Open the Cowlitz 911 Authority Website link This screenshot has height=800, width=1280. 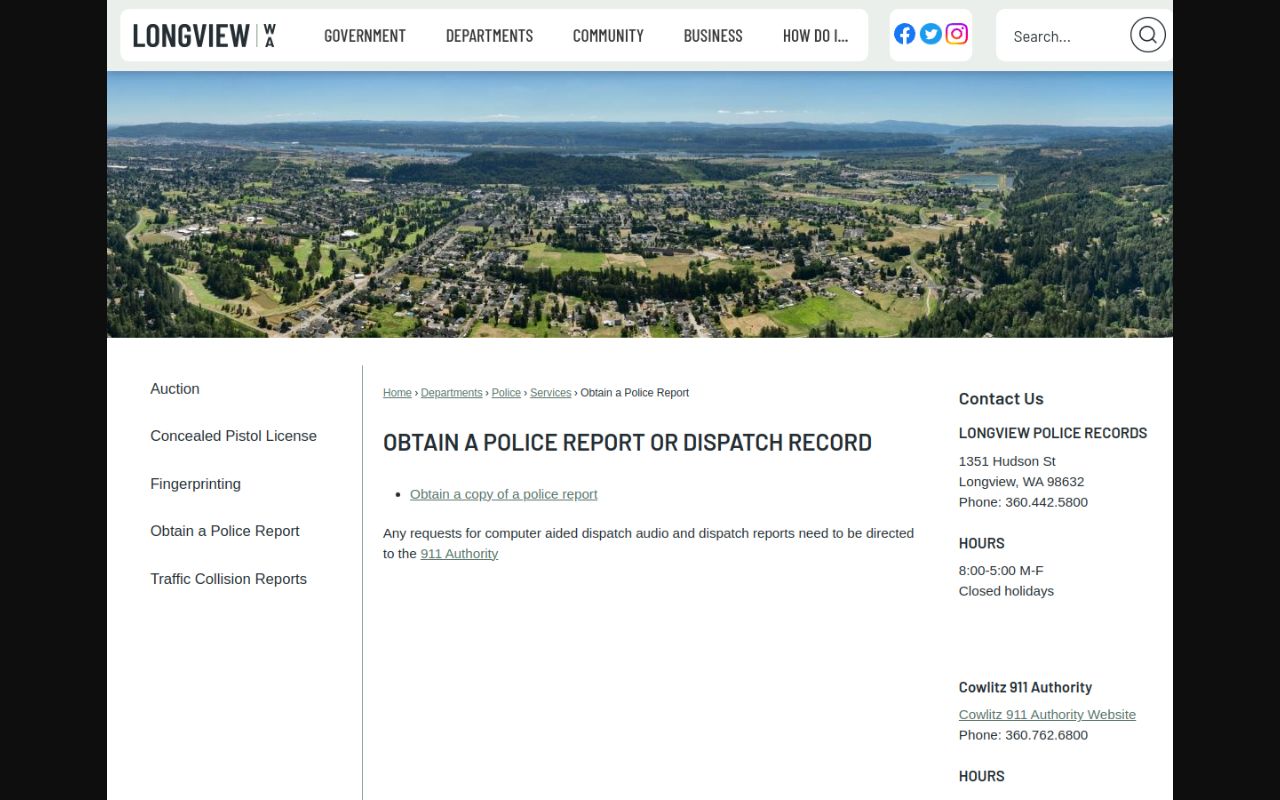coord(1047,715)
